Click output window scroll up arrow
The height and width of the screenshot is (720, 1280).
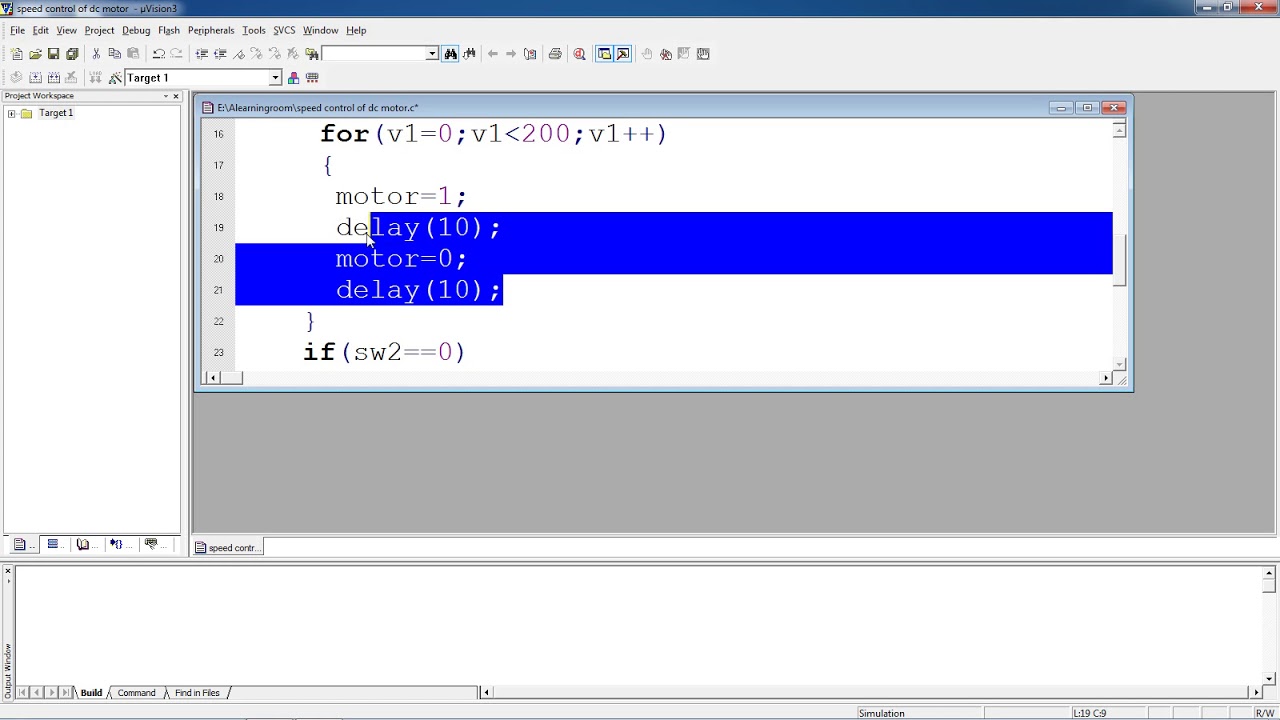click(1269, 574)
